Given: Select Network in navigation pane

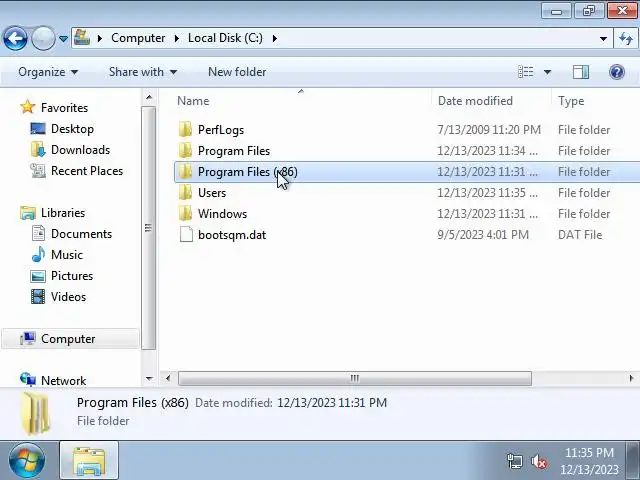Looking at the screenshot, I should (63, 380).
